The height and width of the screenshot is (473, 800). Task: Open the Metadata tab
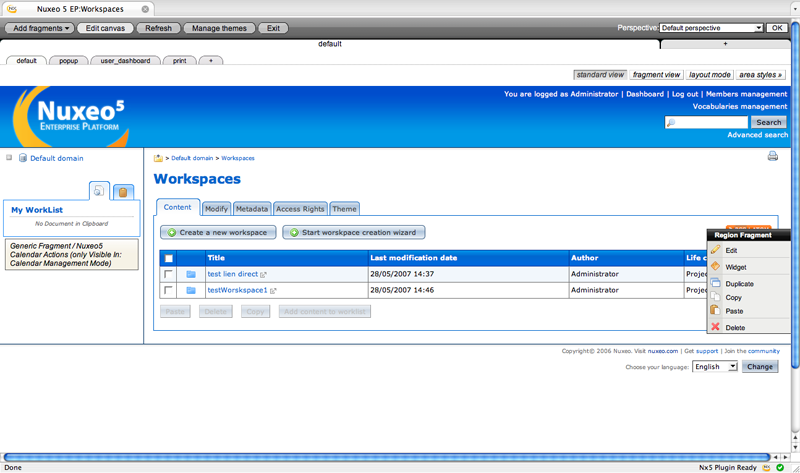coord(252,209)
